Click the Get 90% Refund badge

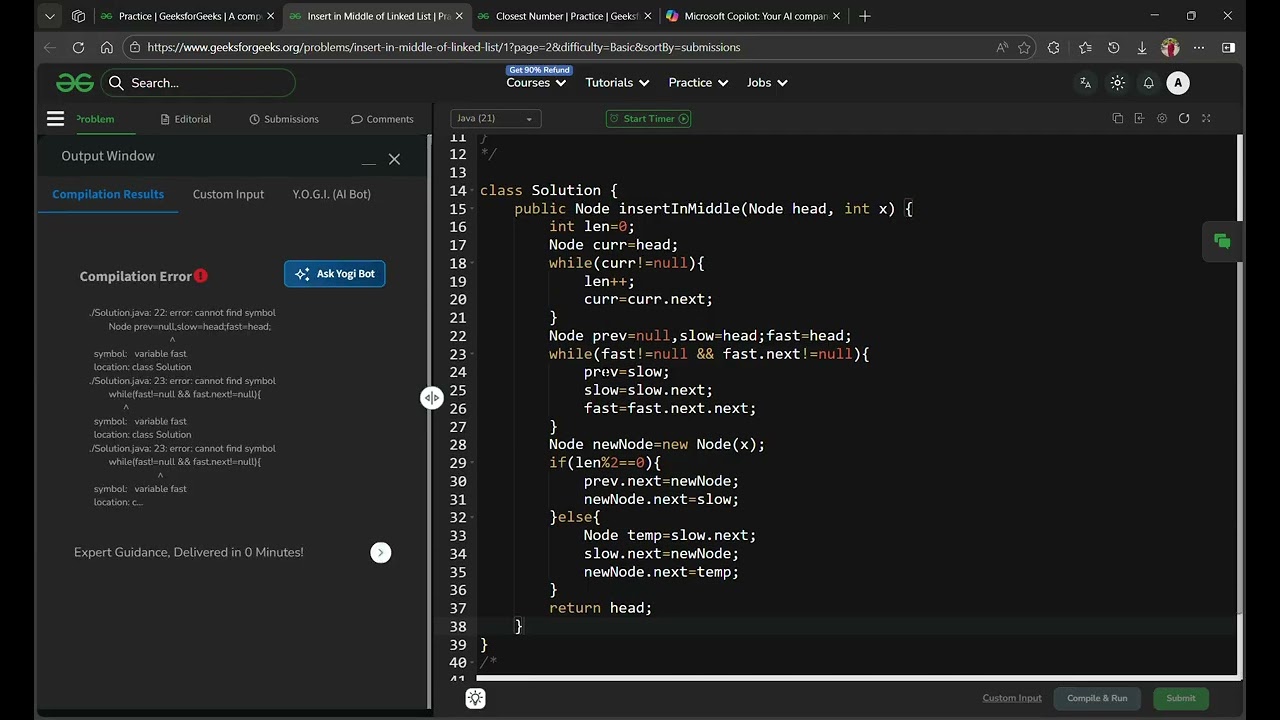point(539,70)
